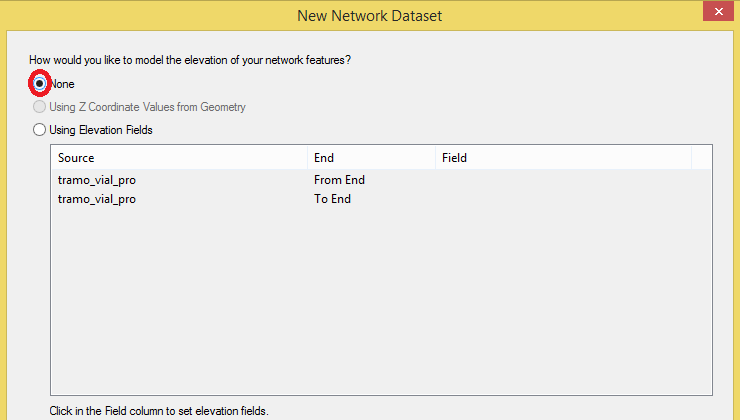Click the hint text about Field column
The height and width of the screenshot is (420, 740).
point(158,411)
